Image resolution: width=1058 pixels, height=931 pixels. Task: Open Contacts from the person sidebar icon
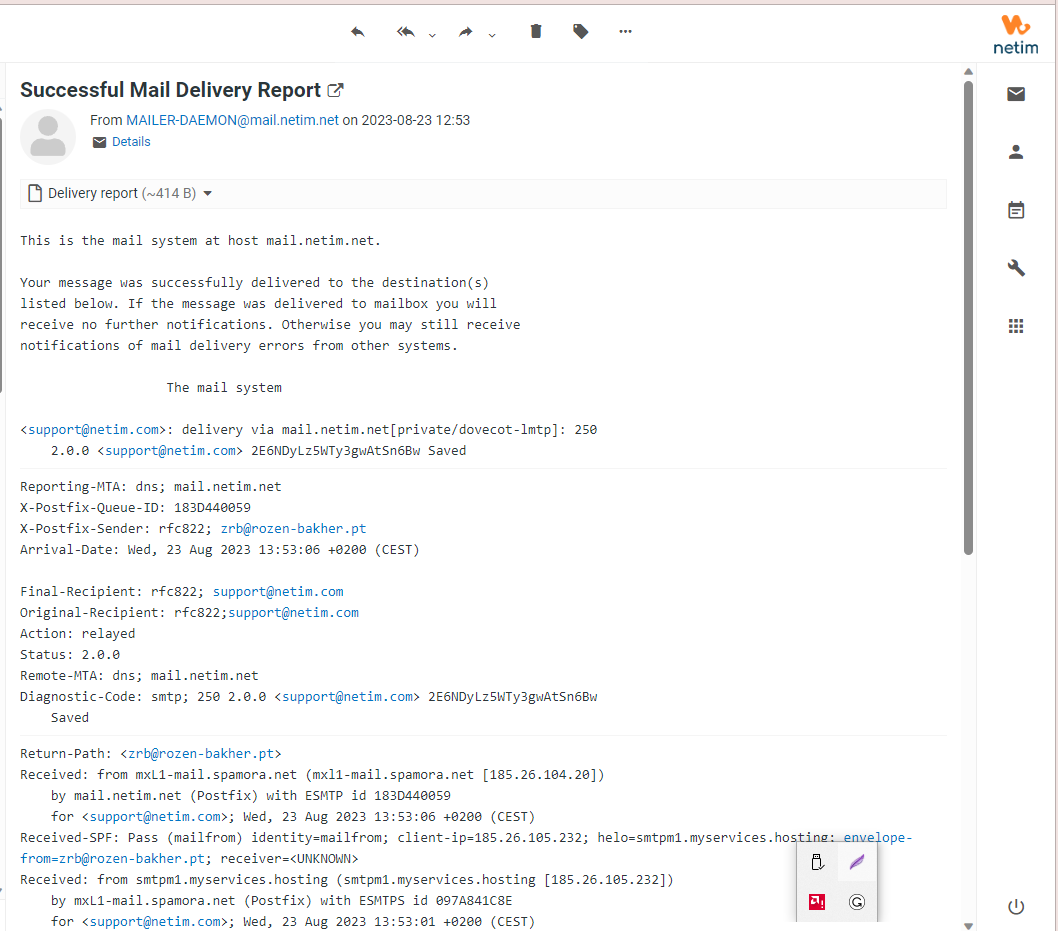pos(1015,152)
